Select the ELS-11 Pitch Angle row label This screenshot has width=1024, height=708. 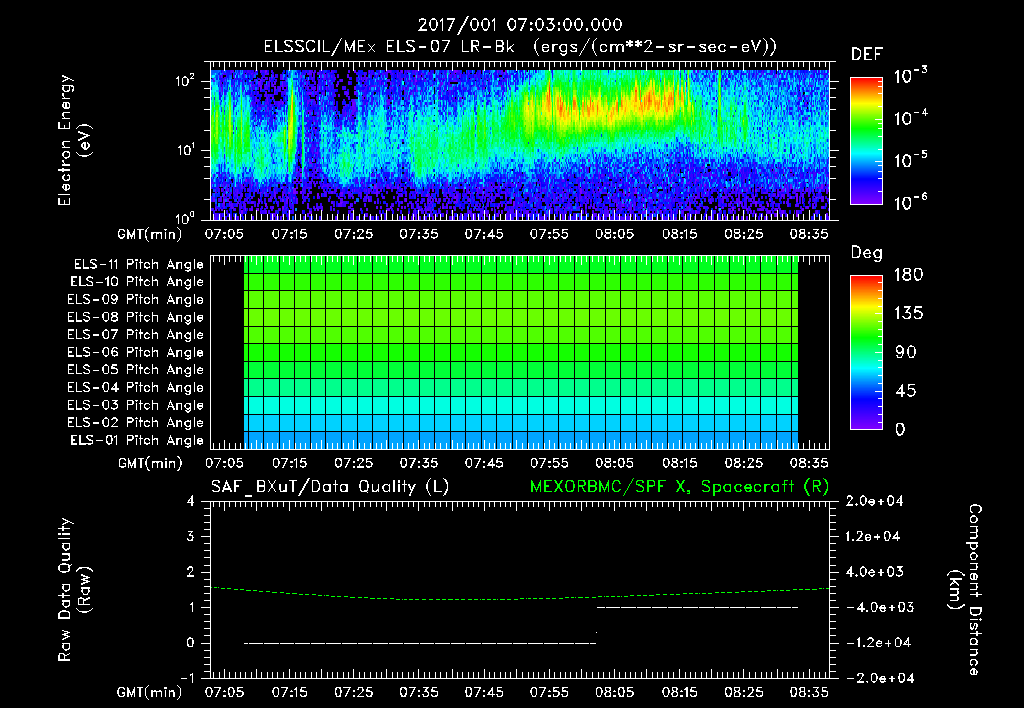click(x=138, y=265)
